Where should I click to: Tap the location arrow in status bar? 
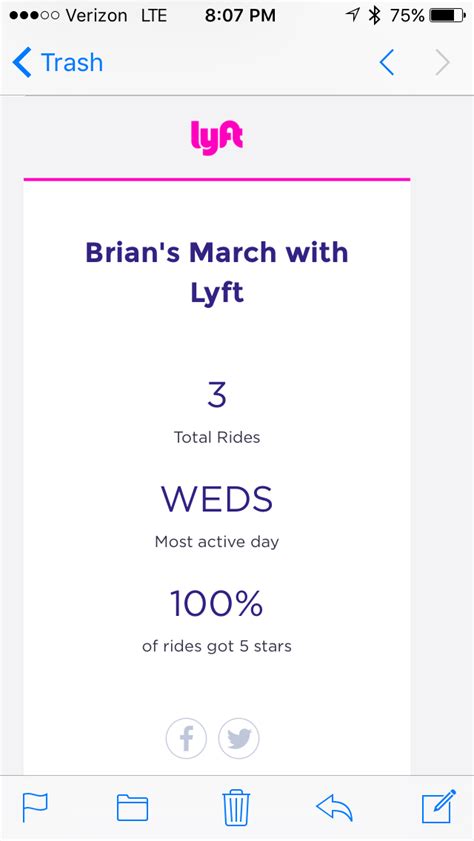[352, 15]
